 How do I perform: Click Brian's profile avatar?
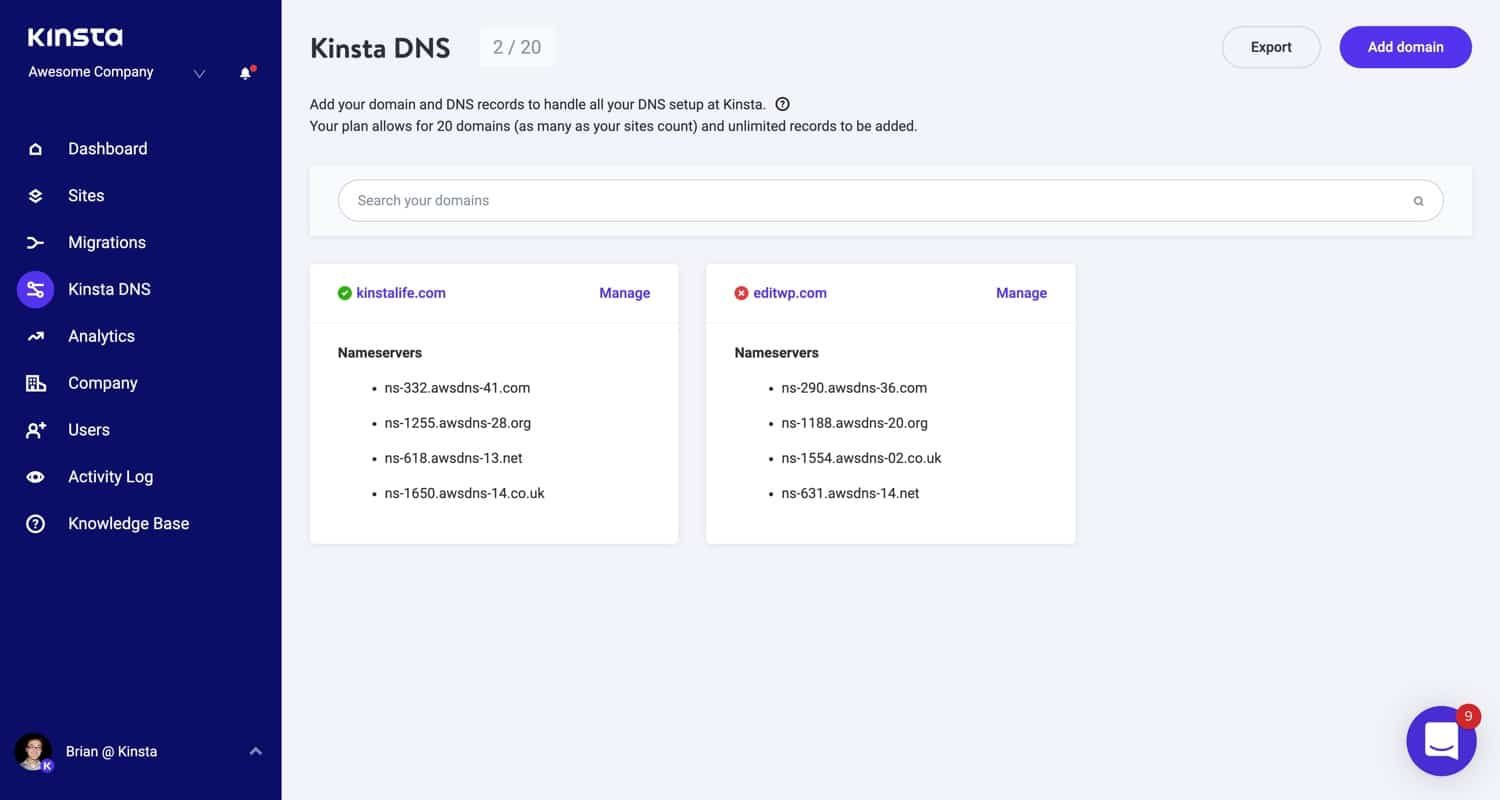coord(33,752)
